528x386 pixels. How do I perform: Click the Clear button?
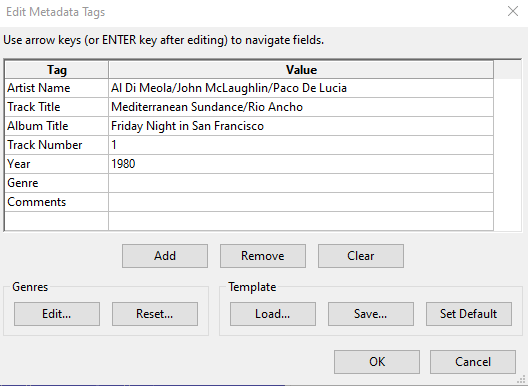[361, 256]
